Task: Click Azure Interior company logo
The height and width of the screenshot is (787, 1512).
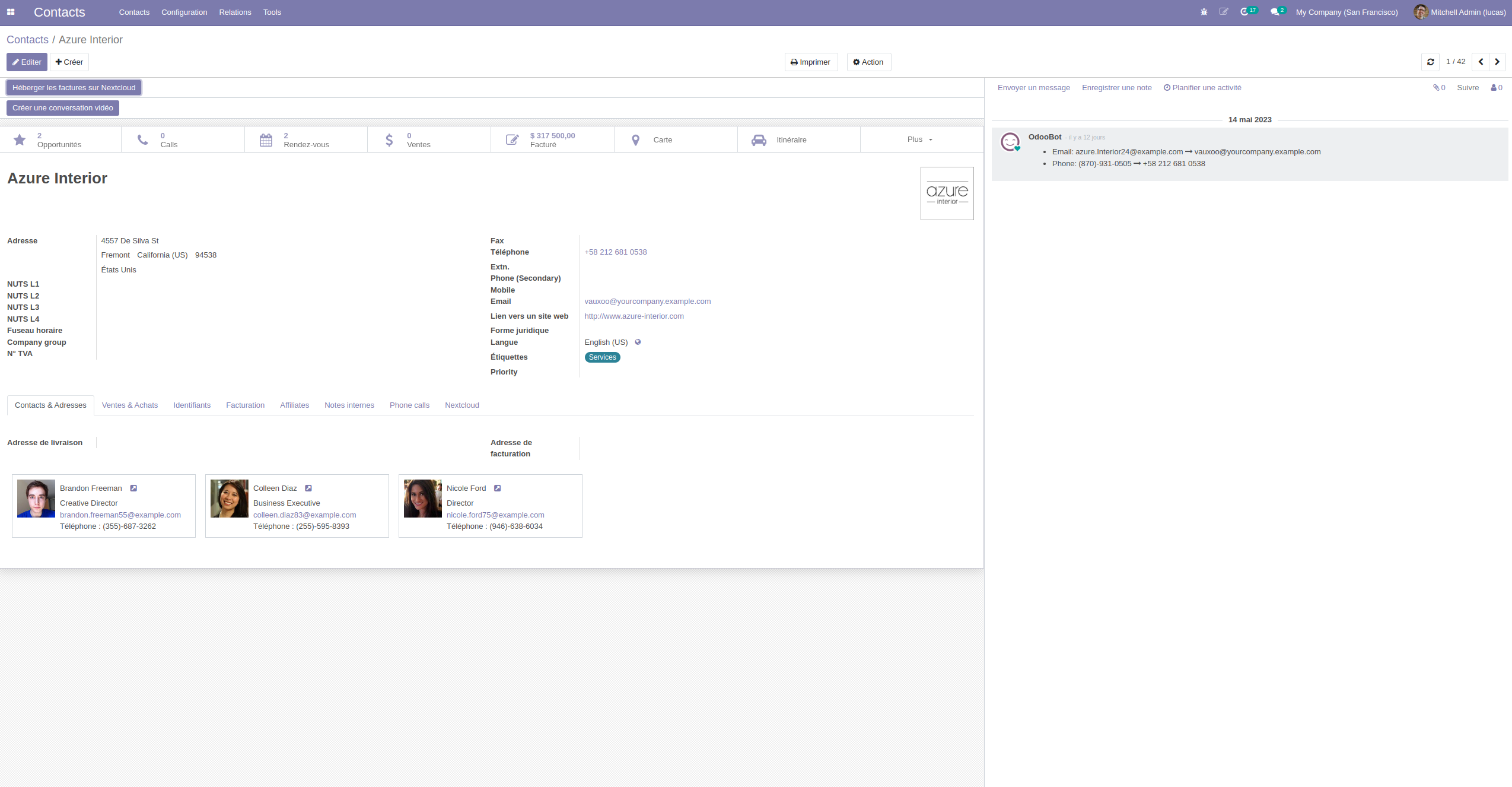Action: point(947,193)
